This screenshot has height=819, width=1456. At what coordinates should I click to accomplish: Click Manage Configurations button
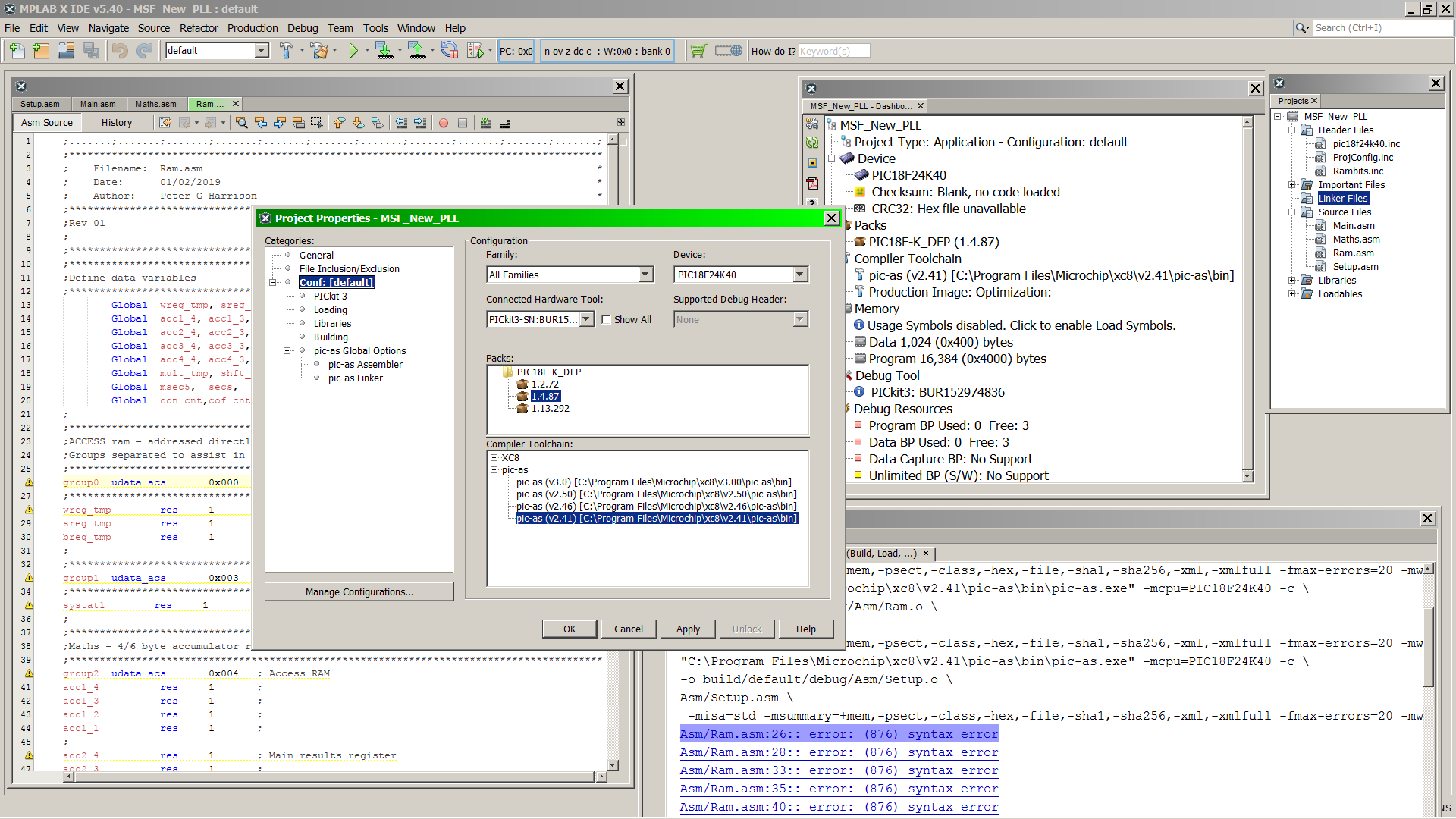click(x=359, y=591)
